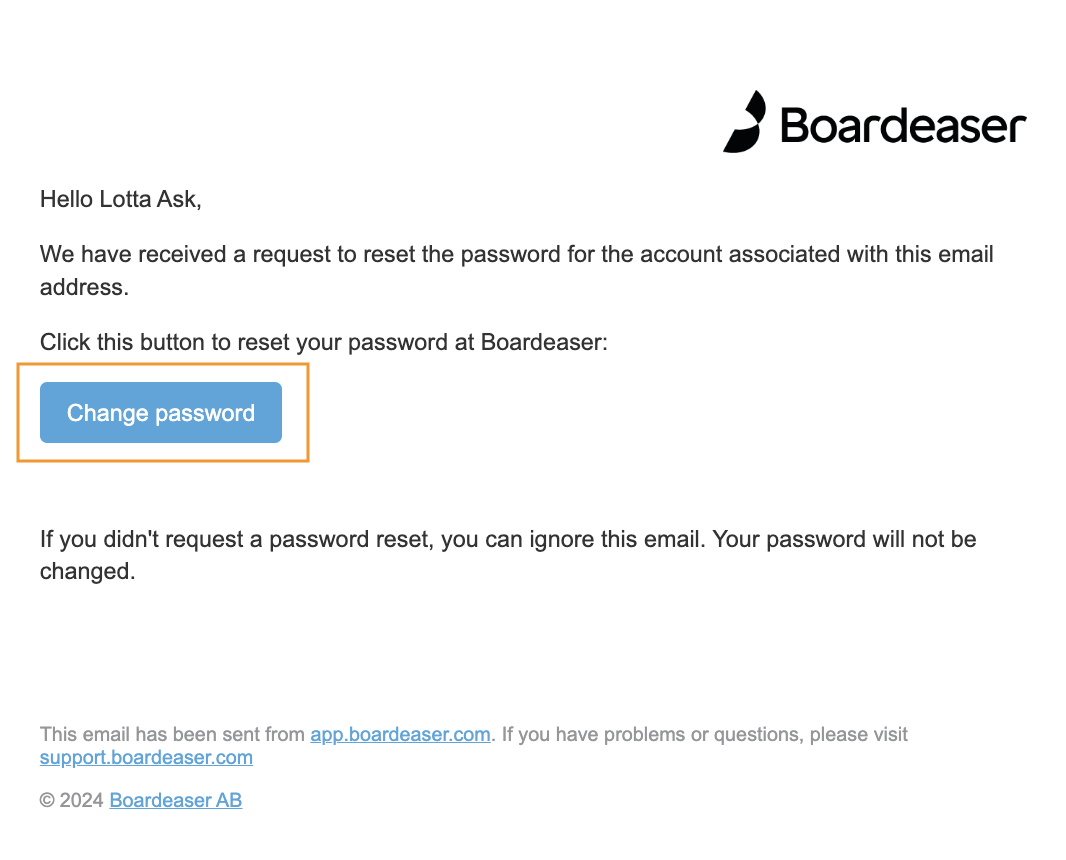This screenshot has height=860, width=1066.
Task: Click the Boardeaser leaf logo icon
Action: coord(745,122)
